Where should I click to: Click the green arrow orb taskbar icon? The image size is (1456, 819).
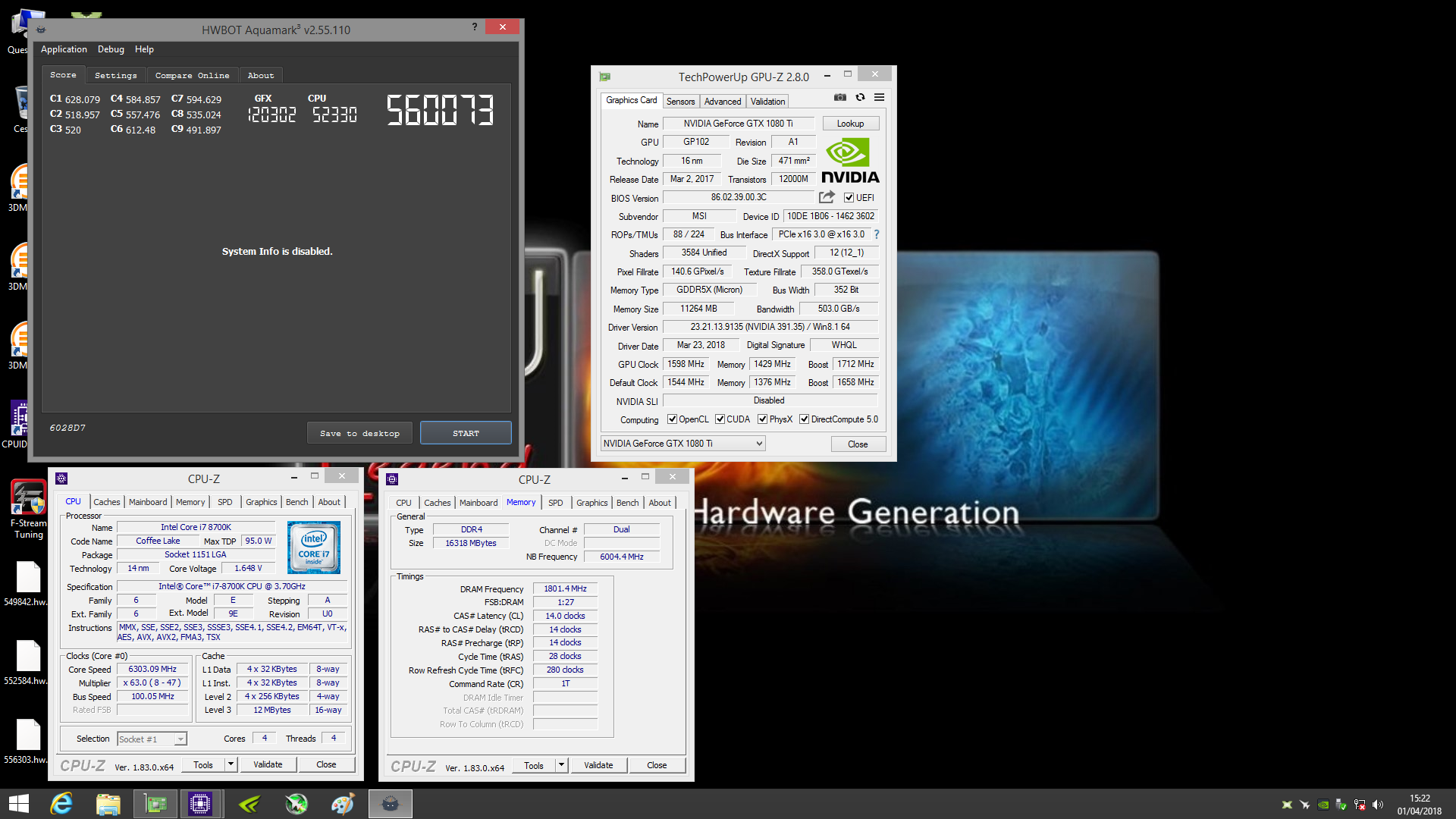click(x=296, y=804)
